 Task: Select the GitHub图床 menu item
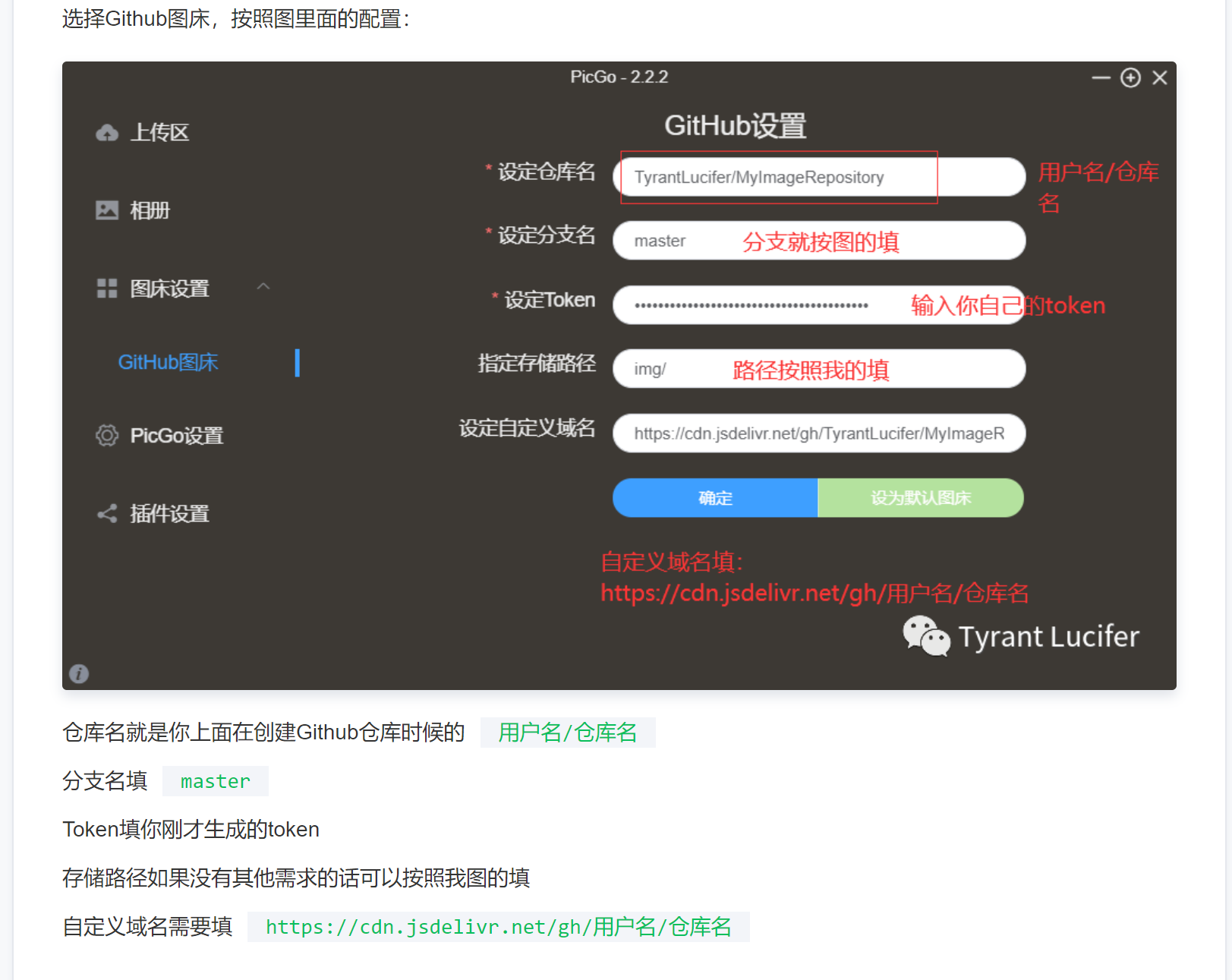[168, 362]
